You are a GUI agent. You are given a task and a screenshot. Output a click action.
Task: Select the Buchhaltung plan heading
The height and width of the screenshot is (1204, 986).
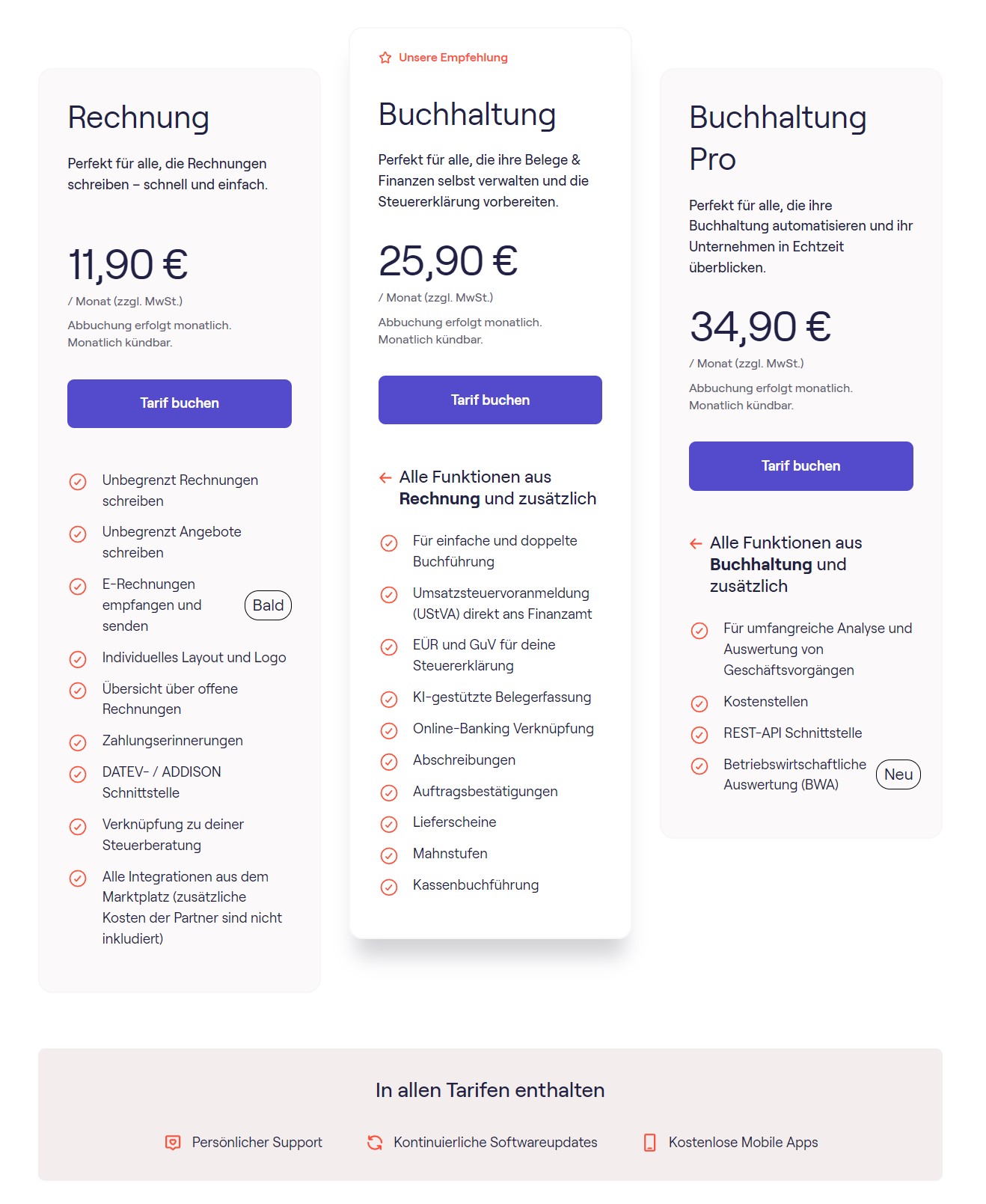(467, 114)
